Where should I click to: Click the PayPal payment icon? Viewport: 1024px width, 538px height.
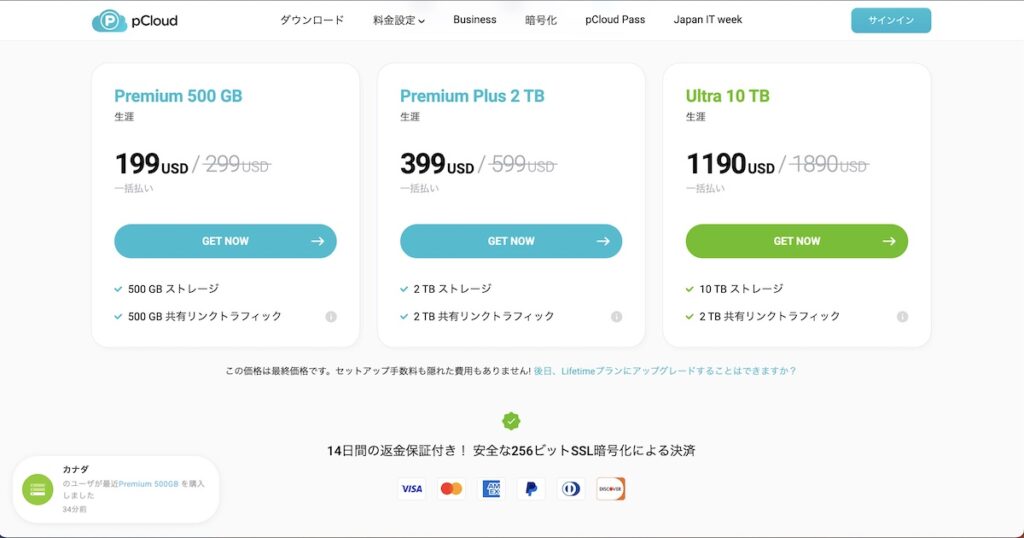coord(531,488)
